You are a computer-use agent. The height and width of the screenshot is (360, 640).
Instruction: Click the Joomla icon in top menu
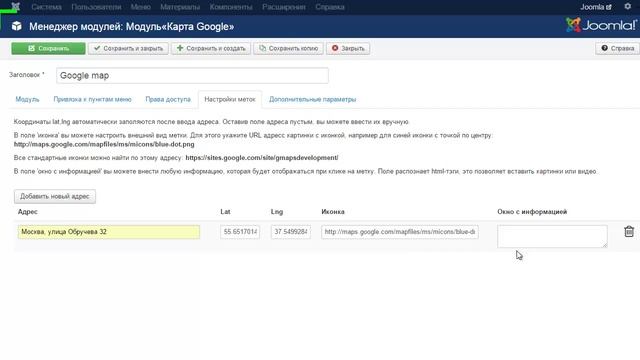[x=16, y=6]
